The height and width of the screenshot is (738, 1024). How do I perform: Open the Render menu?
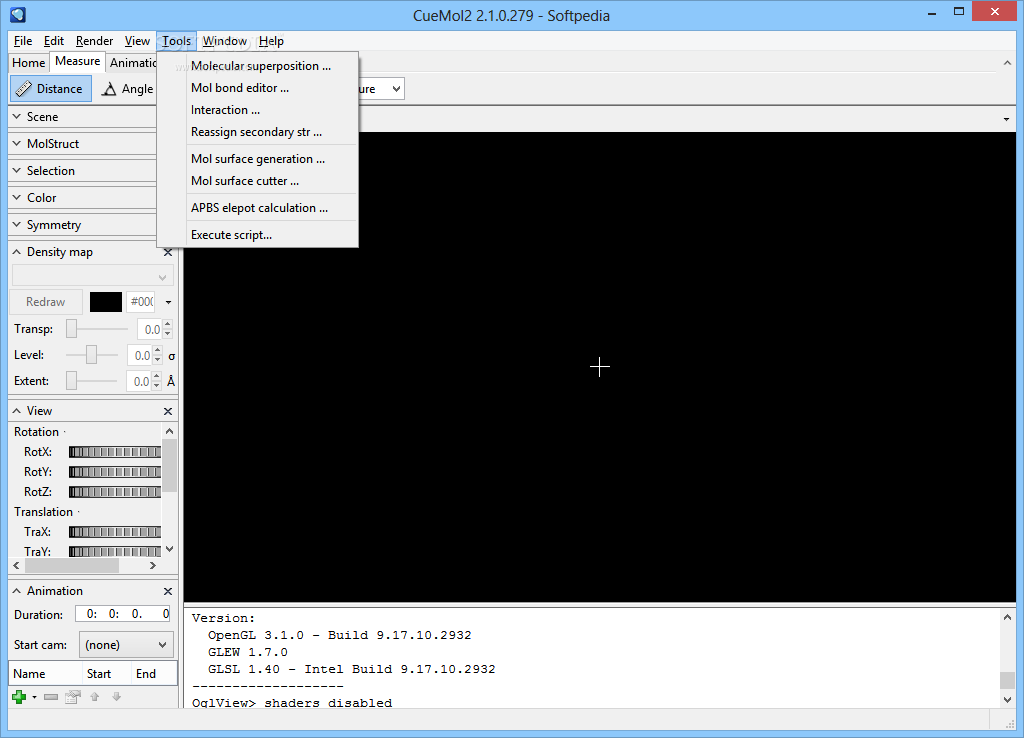(94, 41)
